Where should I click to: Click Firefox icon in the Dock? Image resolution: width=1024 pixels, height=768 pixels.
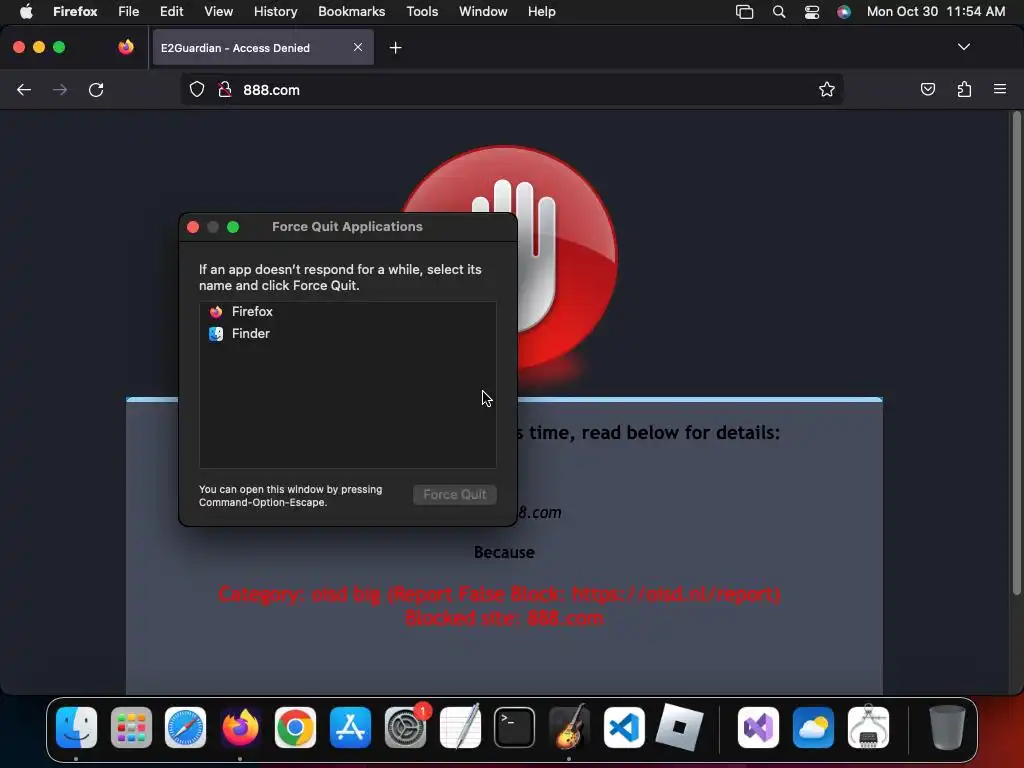[x=240, y=727]
